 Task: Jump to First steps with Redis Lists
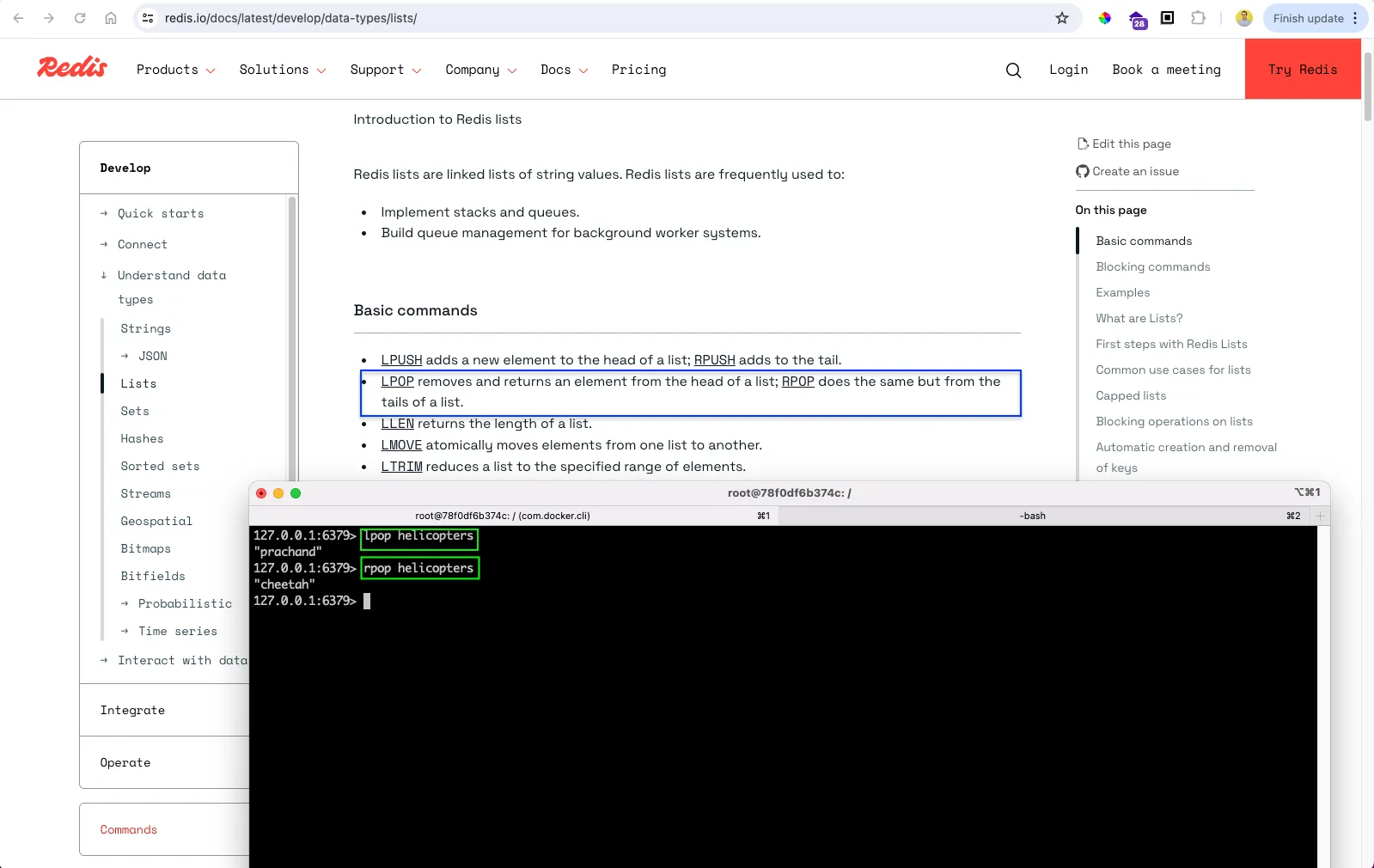click(1171, 344)
